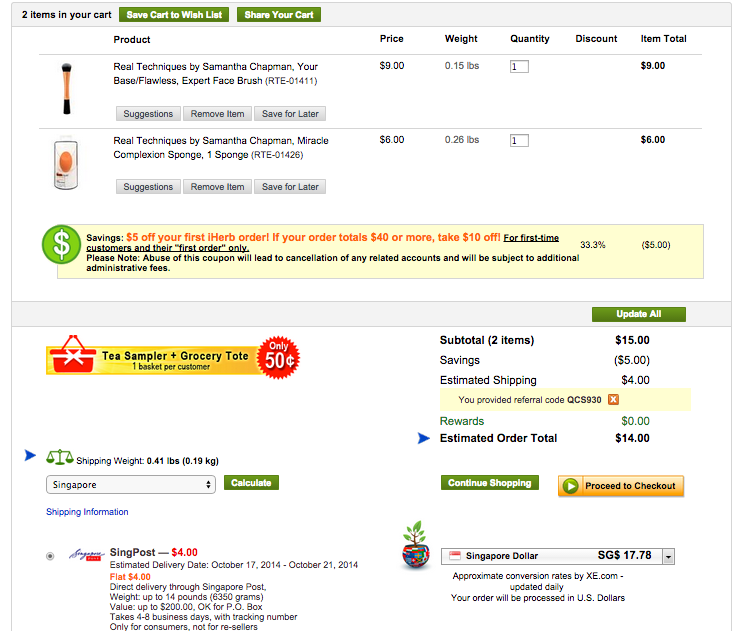Click the Share Your Cart button
This screenshot has width=734, height=631.
(279, 15)
